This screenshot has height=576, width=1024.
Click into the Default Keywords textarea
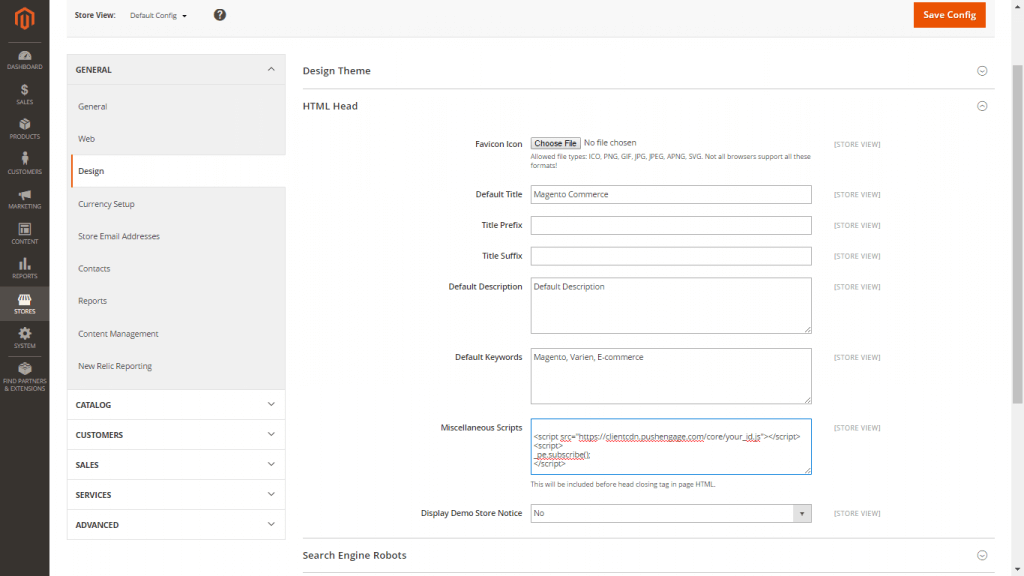671,376
